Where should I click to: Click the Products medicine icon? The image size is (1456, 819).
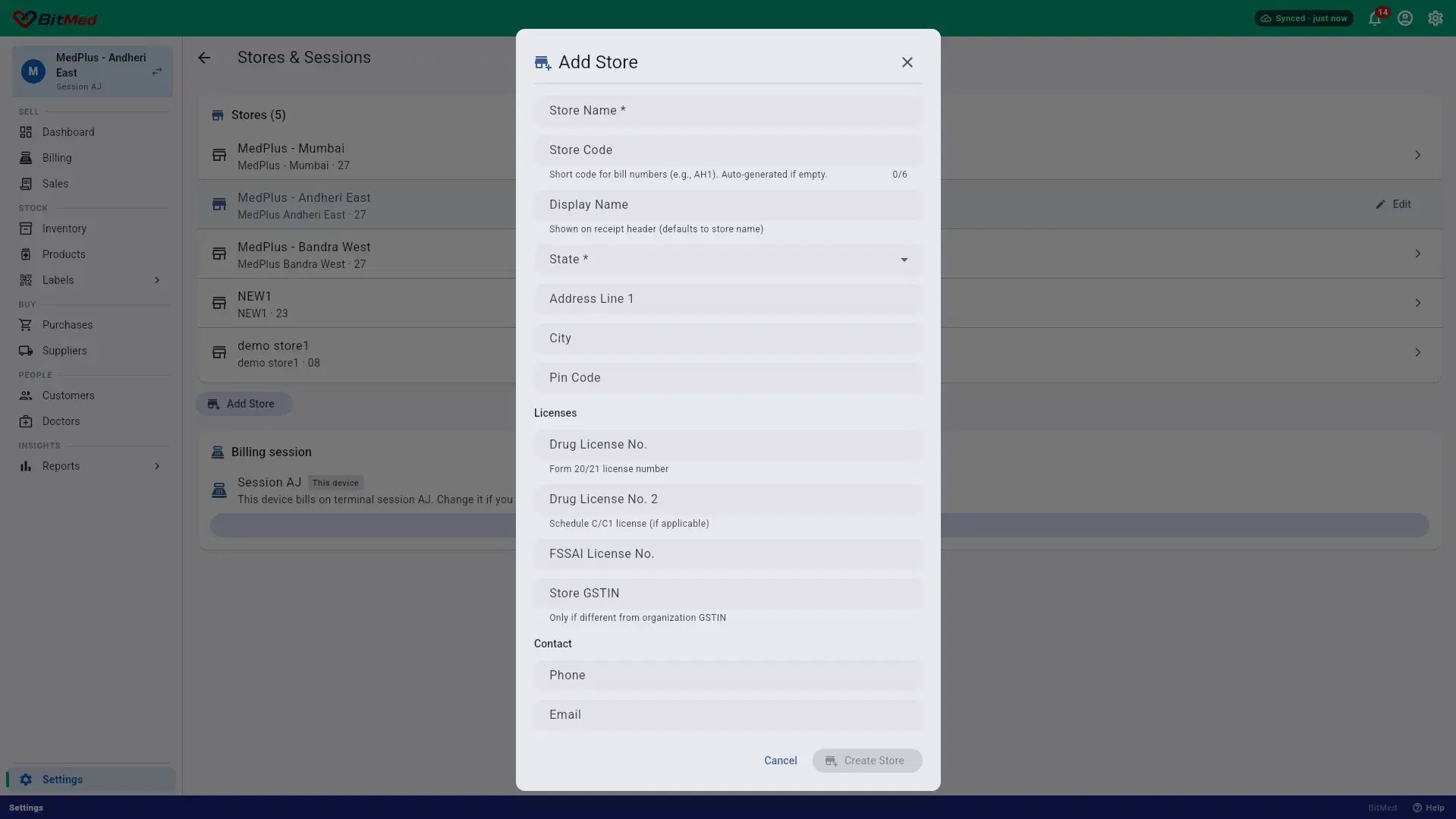point(26,254)
